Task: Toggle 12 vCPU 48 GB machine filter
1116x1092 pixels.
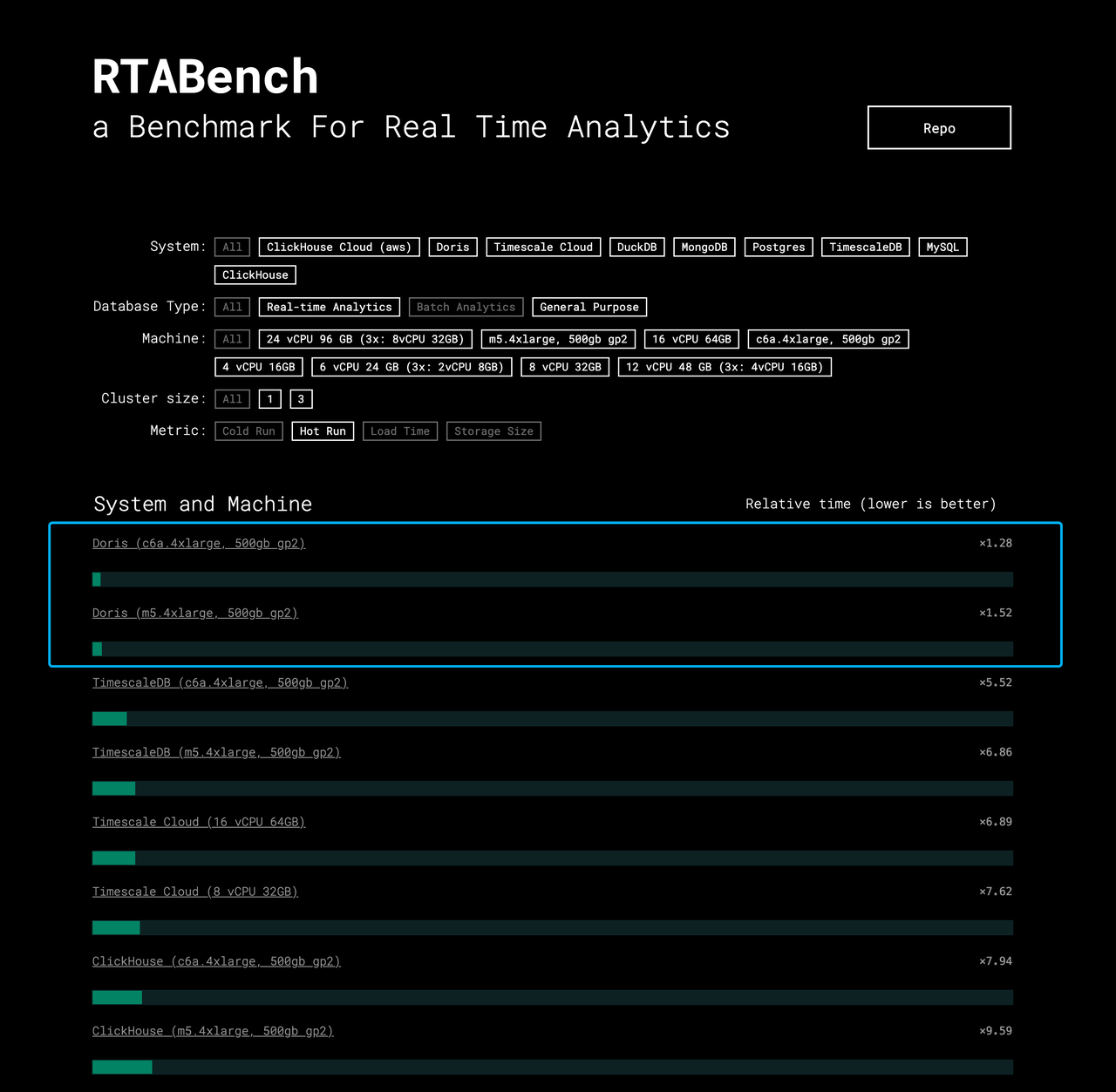Action: pyautogui.click(x=725, y=367)
